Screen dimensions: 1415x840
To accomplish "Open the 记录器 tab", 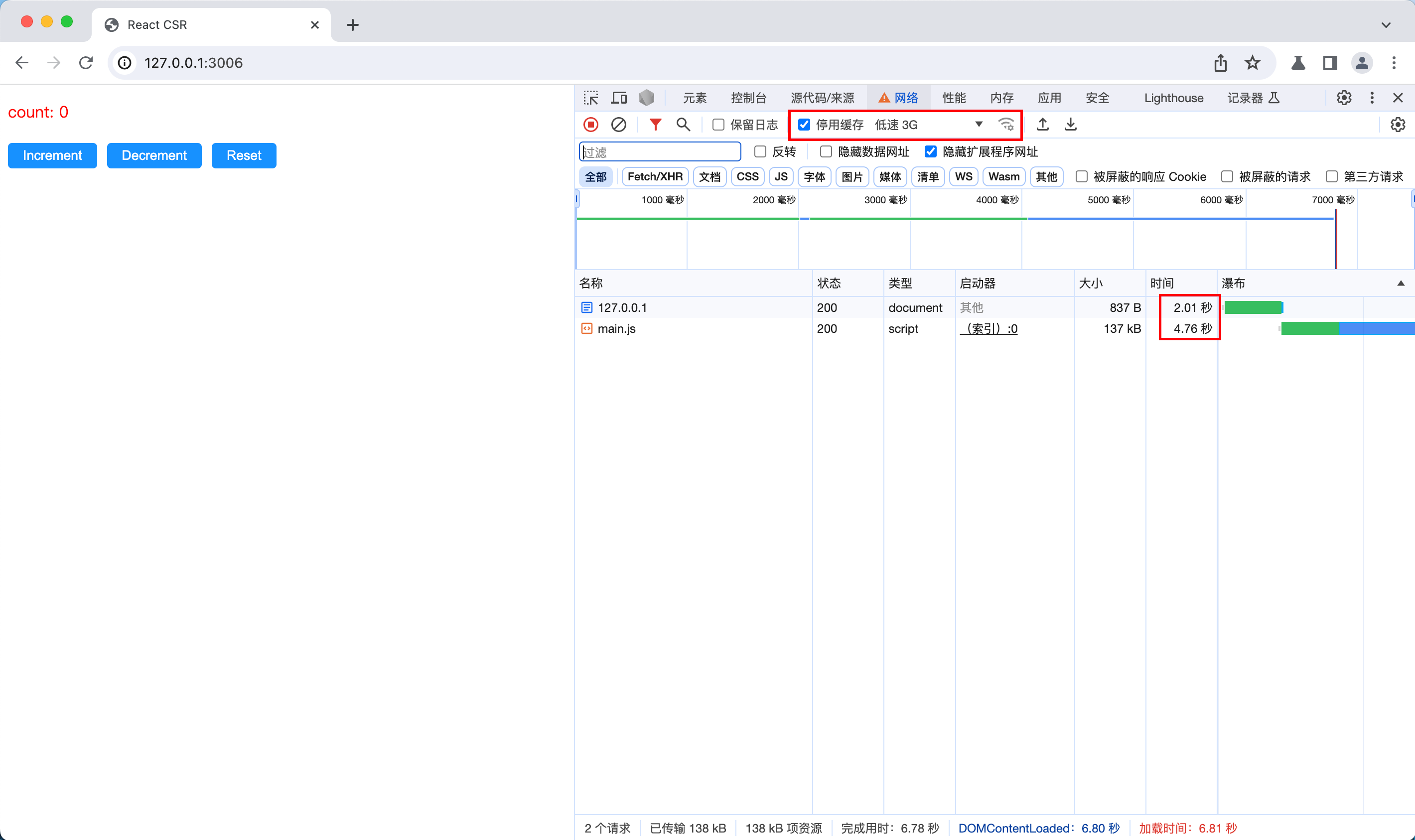I will pyautogui.click(x=1253, y=98).
